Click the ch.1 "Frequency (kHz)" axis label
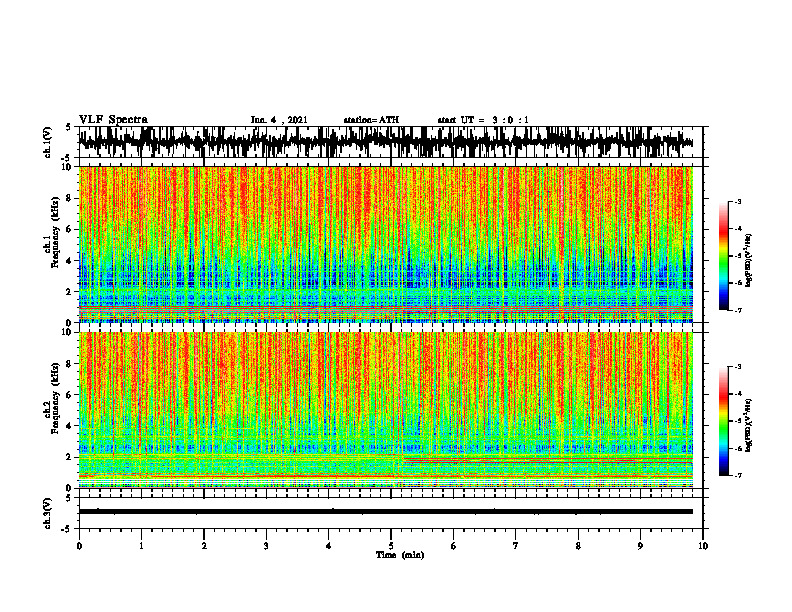792x612 pixels. 56,233
